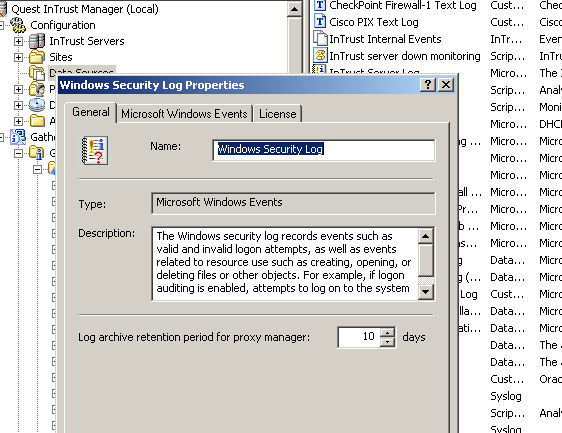Screen dimensions: 562x433
Task: Collapse the Gathering tree node
Action: 1,137
